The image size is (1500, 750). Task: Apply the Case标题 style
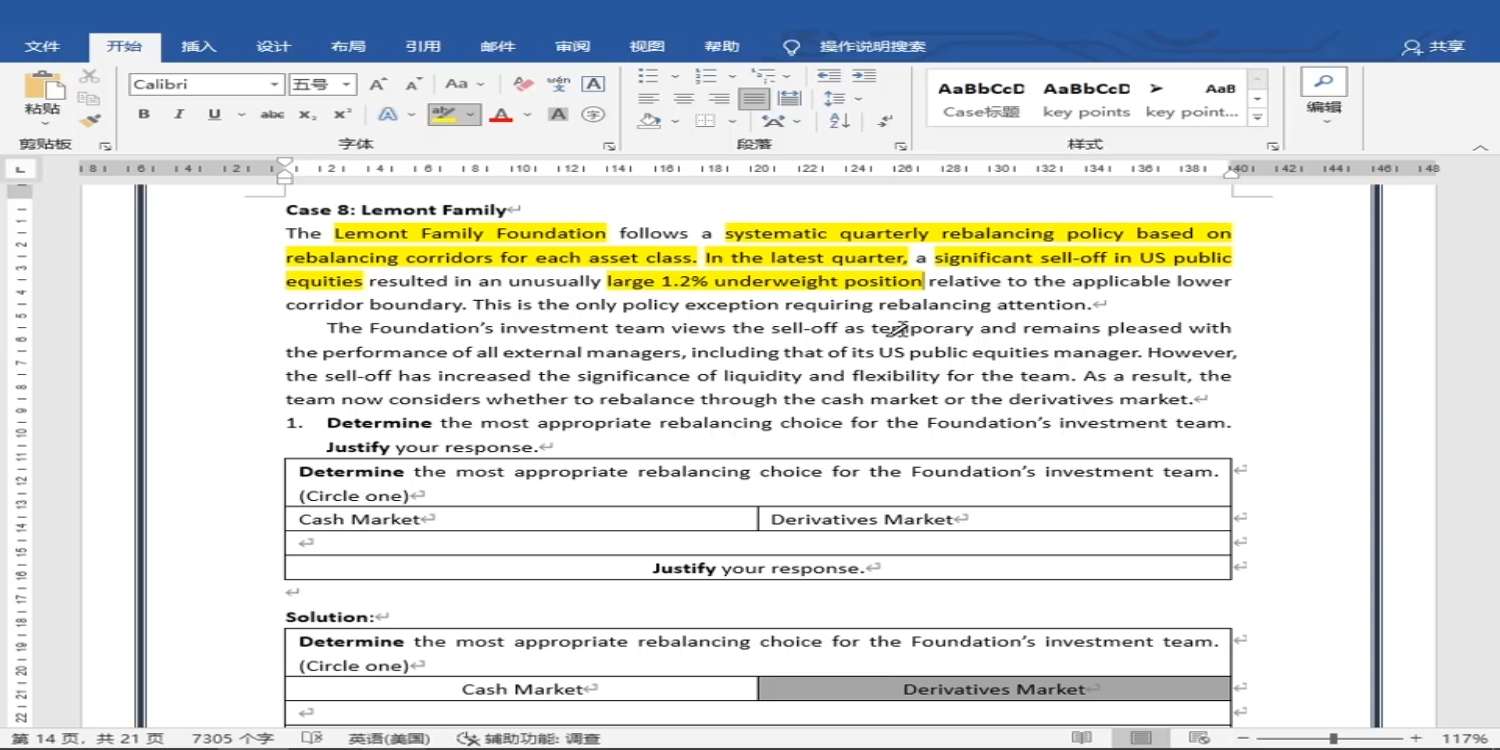(981, 99)
